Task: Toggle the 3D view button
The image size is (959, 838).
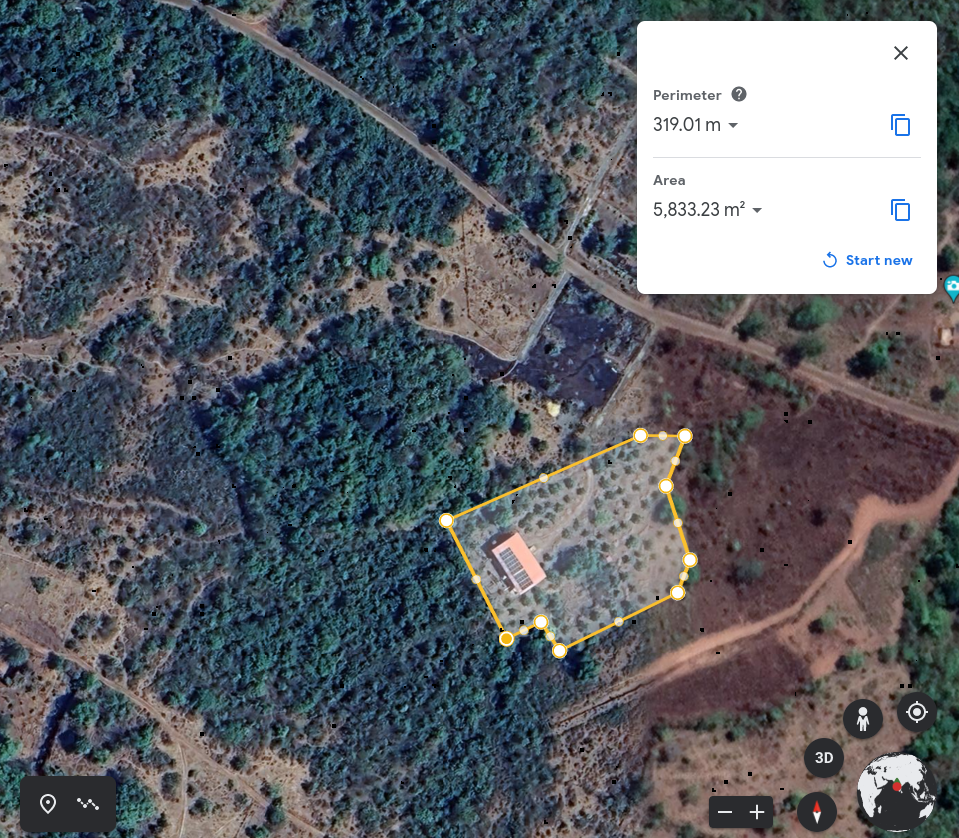Action: click(x=824, y=758)
